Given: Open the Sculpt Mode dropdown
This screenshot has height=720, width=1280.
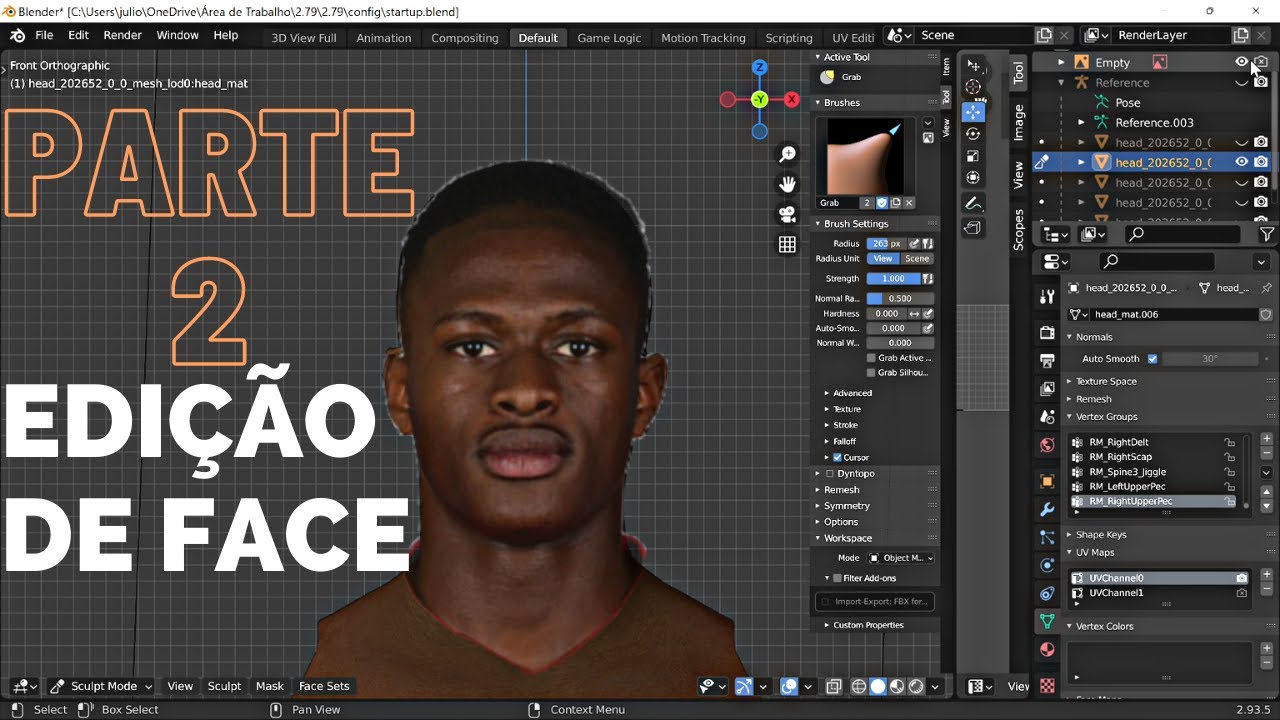Looking at the screenshot, I should tap(101, 686).
